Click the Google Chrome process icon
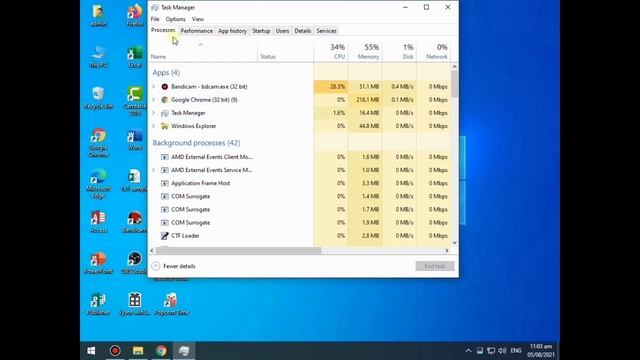640x360 pixels. (165, 100)
